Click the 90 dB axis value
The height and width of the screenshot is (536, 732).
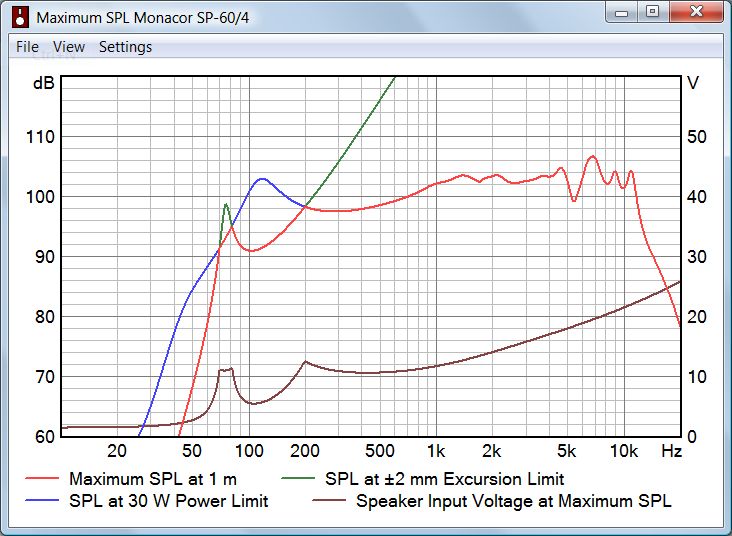[x=45, y=257]
